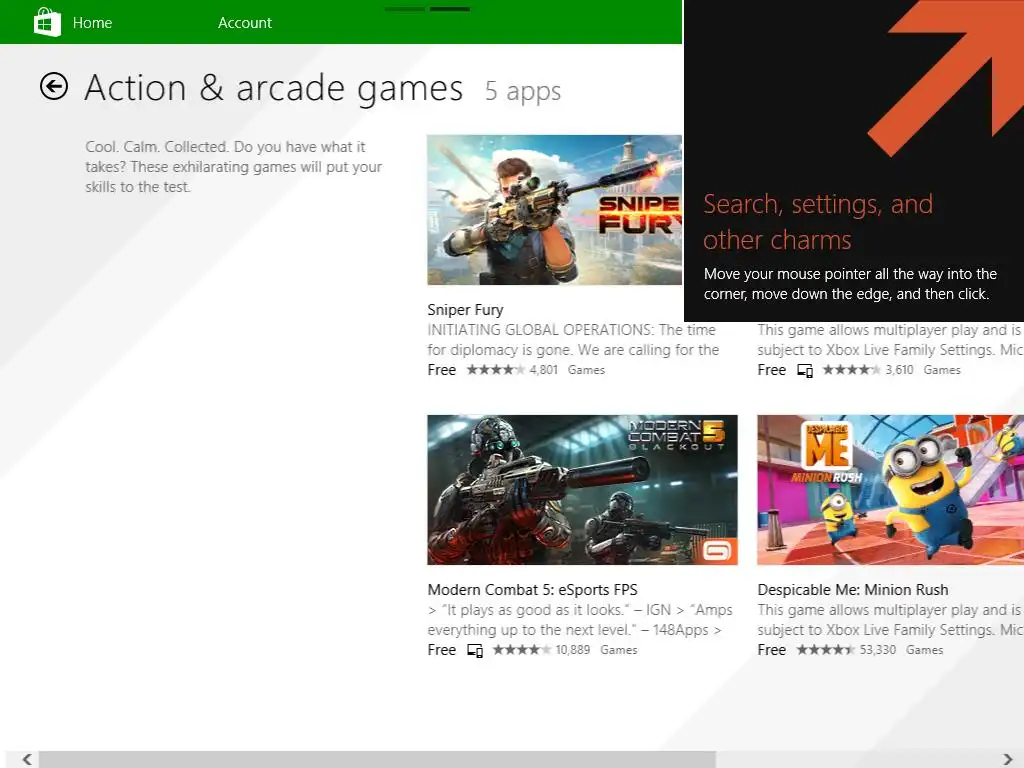The height and width of the screenshot is (768, 1024).
Task: Click the '53,330' review count
Action: (x=877, y=650)
